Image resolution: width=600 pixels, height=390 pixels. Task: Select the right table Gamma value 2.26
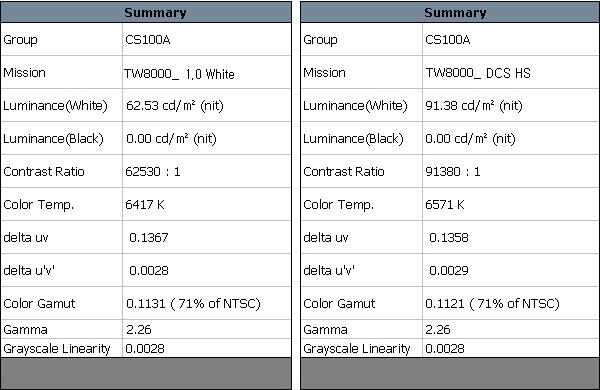click(438, 330)
